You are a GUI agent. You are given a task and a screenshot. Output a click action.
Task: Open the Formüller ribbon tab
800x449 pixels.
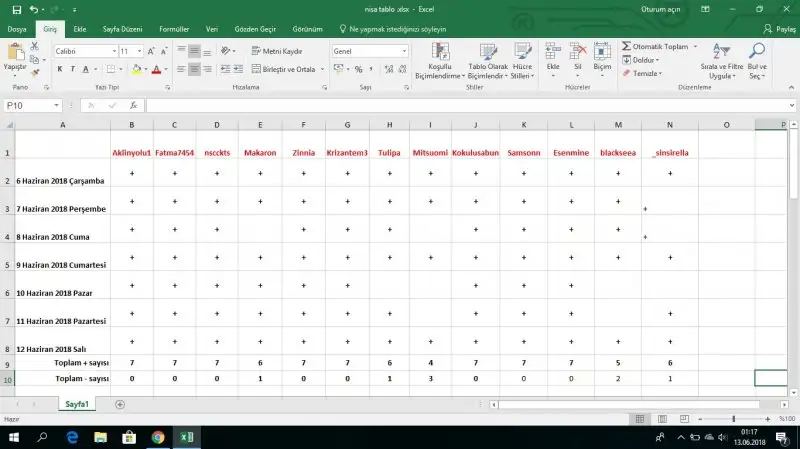pyautogui.click(x=173, y=29)
